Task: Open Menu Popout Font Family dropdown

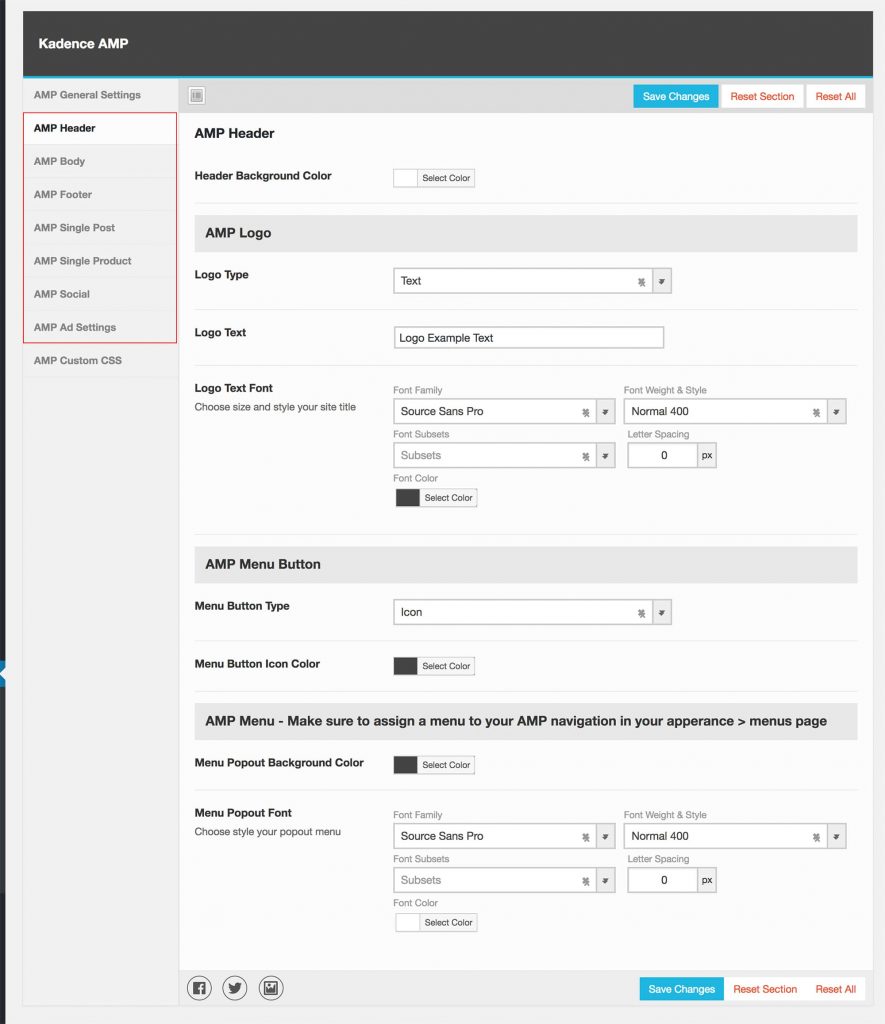Action: (605, 837)
